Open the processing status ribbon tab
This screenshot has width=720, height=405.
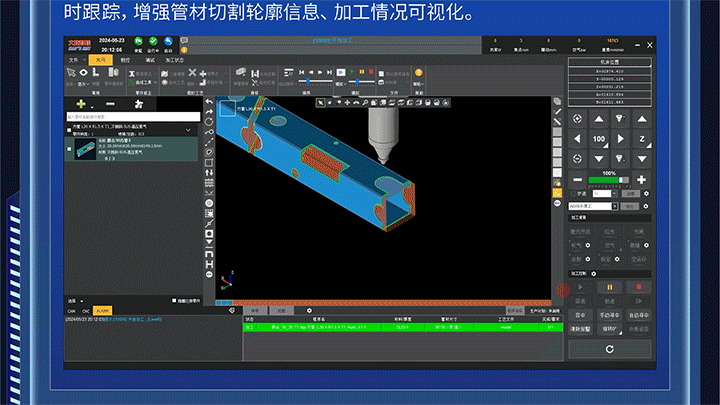[174, 60]
